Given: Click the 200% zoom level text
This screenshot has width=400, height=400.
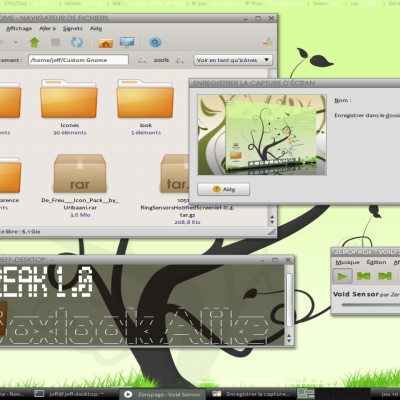Looking at the screenshot, I should coord(161,60).
